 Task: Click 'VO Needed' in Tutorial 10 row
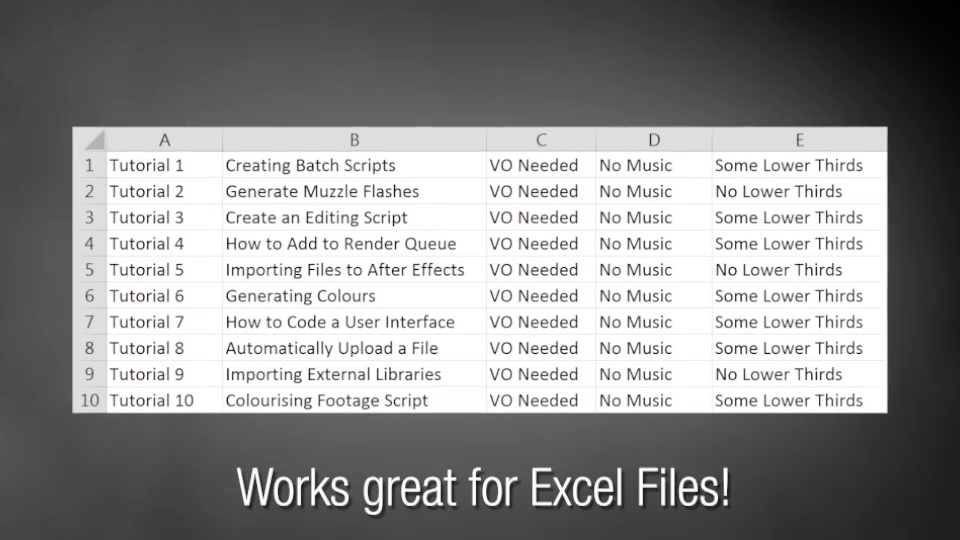point(541,400)
